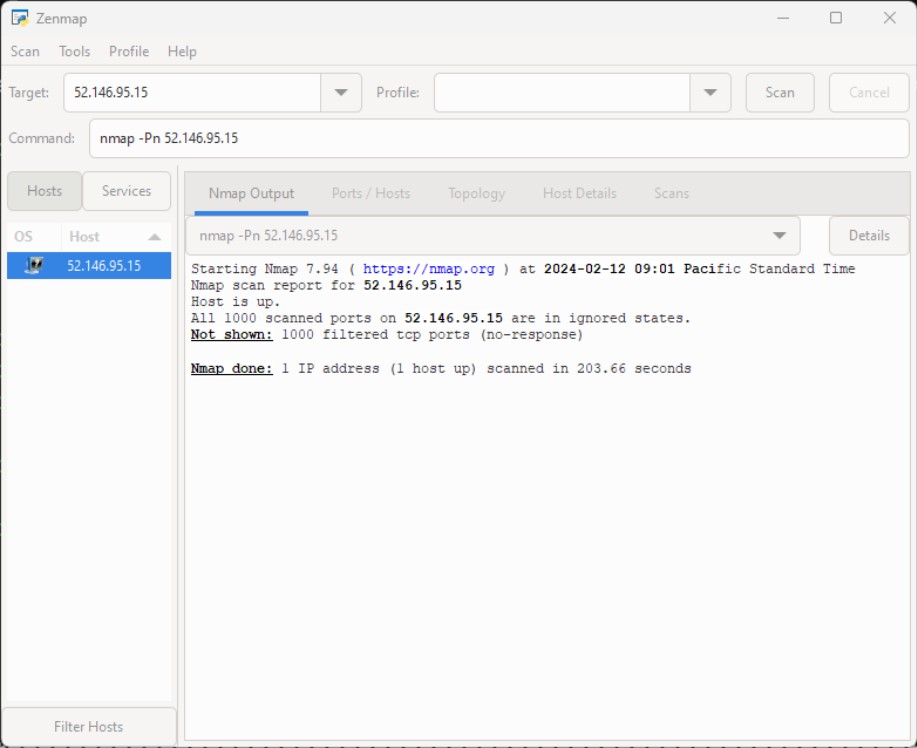Switch to the Ports / Hosts tab
Viewport: 917px width, 748px height.
point(371,194)
